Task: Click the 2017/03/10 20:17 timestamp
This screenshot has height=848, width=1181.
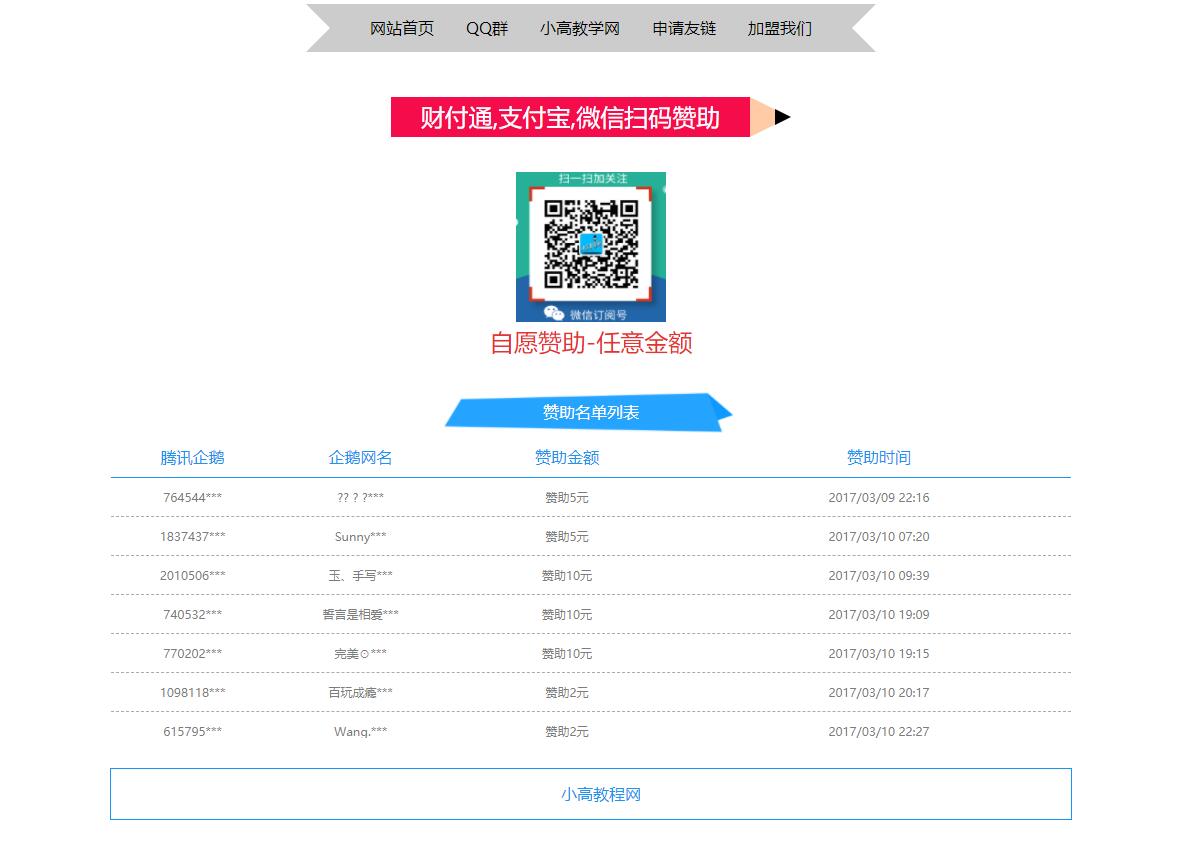Action: tap(878, 693)
